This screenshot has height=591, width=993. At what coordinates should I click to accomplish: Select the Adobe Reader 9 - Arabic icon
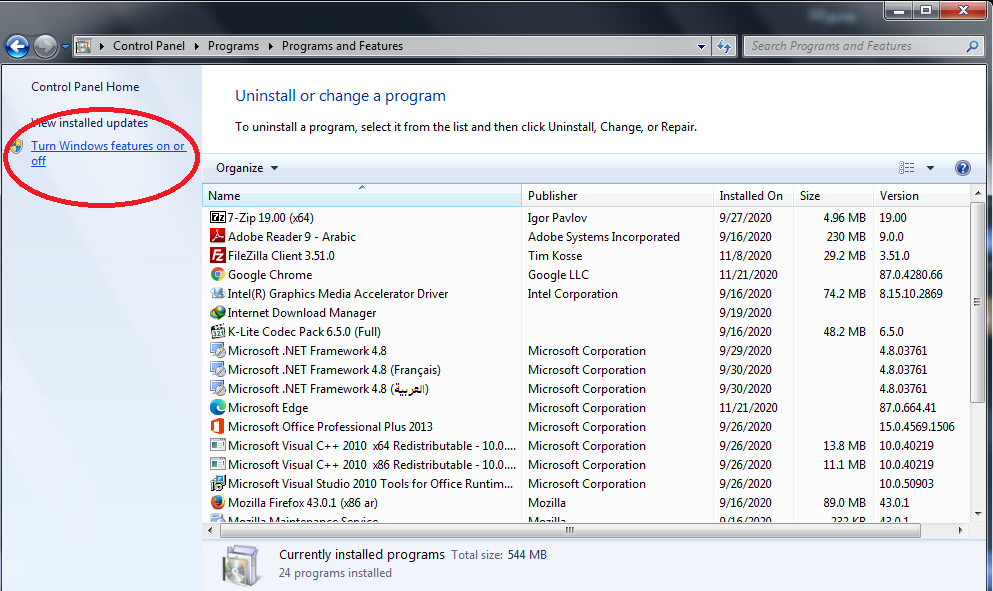tap(217, 236)
